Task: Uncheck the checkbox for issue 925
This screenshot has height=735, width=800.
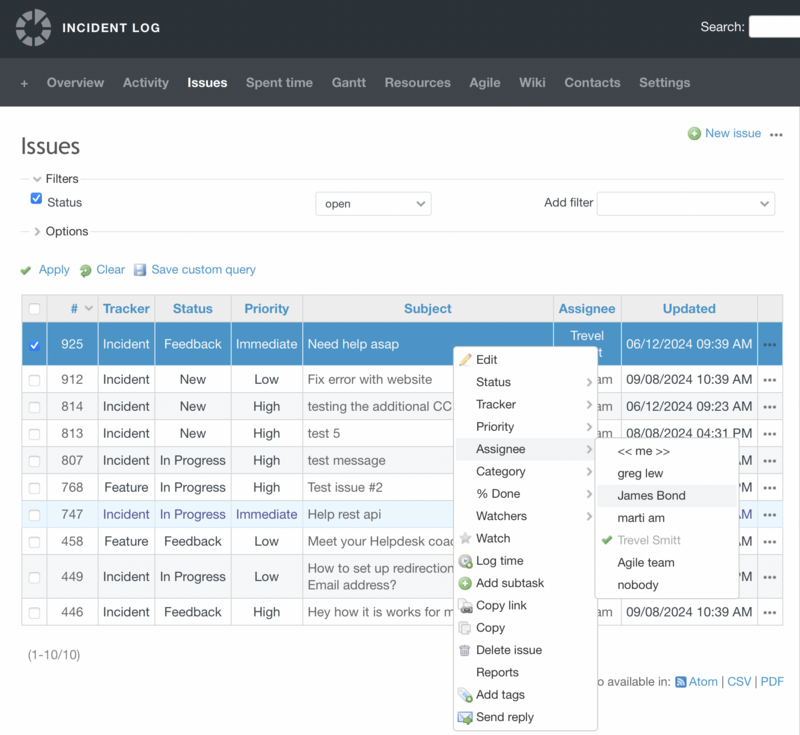Action: 35,345
